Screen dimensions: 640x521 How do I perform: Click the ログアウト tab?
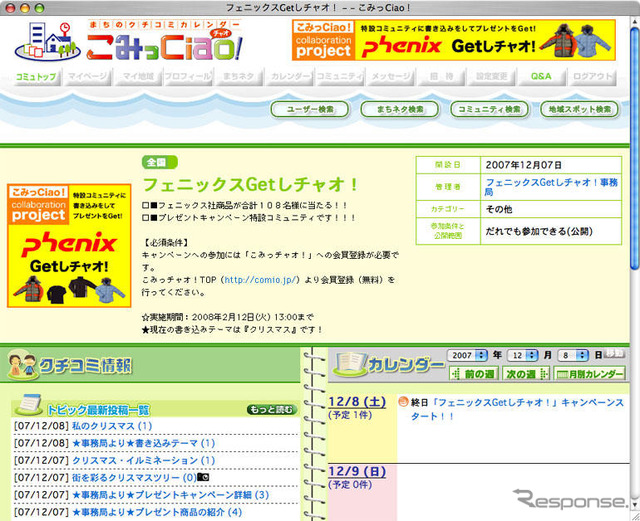click(x=593, y=76)
